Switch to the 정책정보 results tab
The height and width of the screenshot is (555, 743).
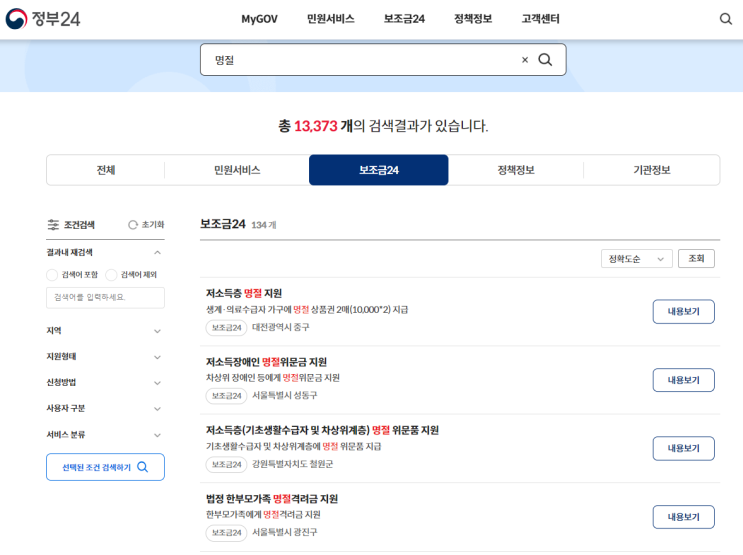[x=516, y=170]
